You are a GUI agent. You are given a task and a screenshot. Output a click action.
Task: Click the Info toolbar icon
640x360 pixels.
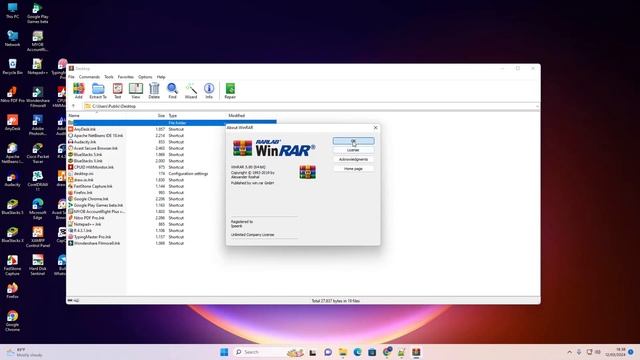pos(209,91)
